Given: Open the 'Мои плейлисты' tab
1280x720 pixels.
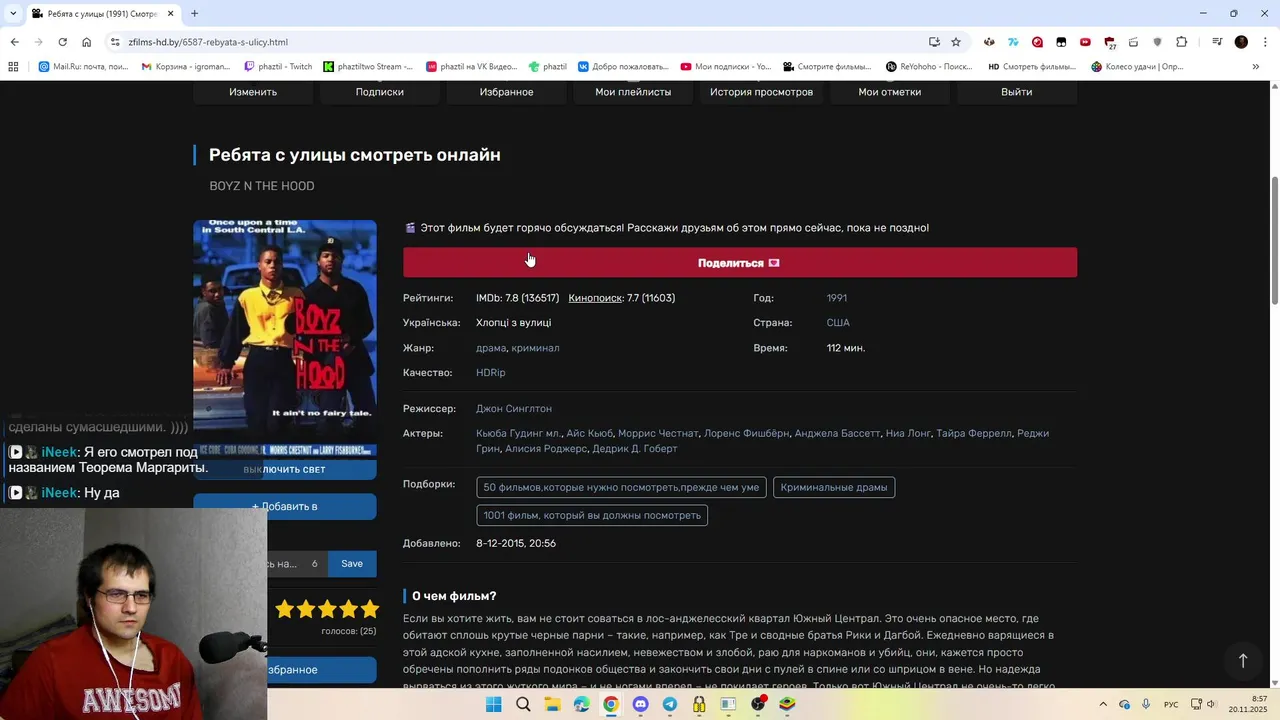Looking at the screenshot, I should click(633, 92).
